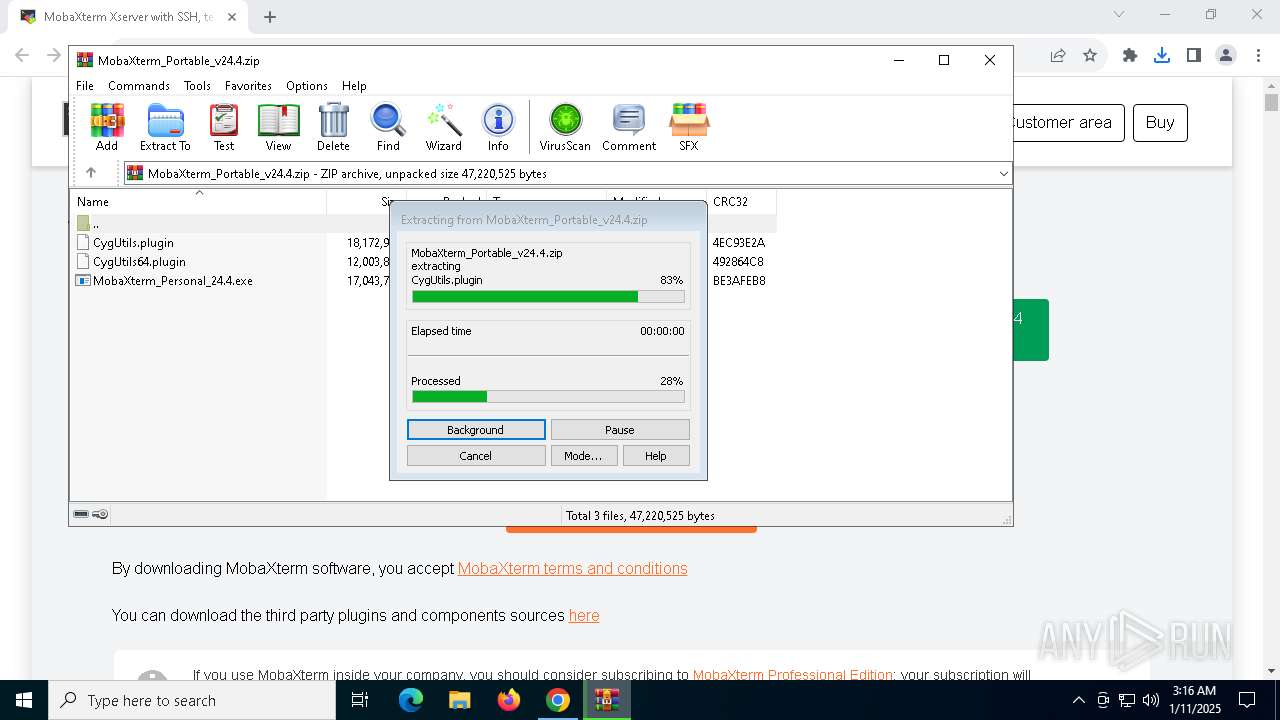Open Chrome profile avatar
This screenshot has height=720, width=1280.
[x=1225, y=56]
